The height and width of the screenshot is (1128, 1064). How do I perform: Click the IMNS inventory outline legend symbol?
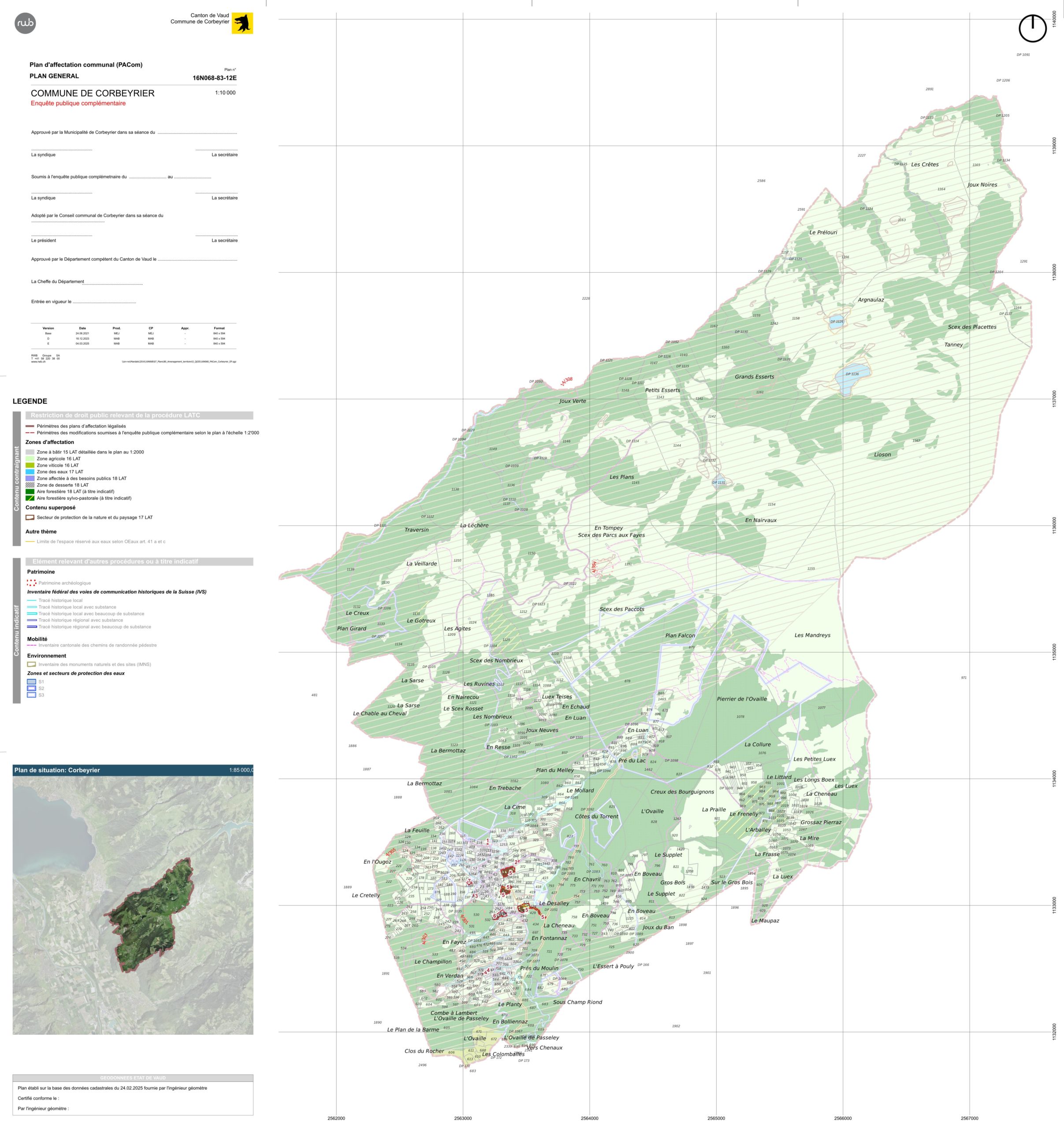pyautogui.click(x=31, y=664)
